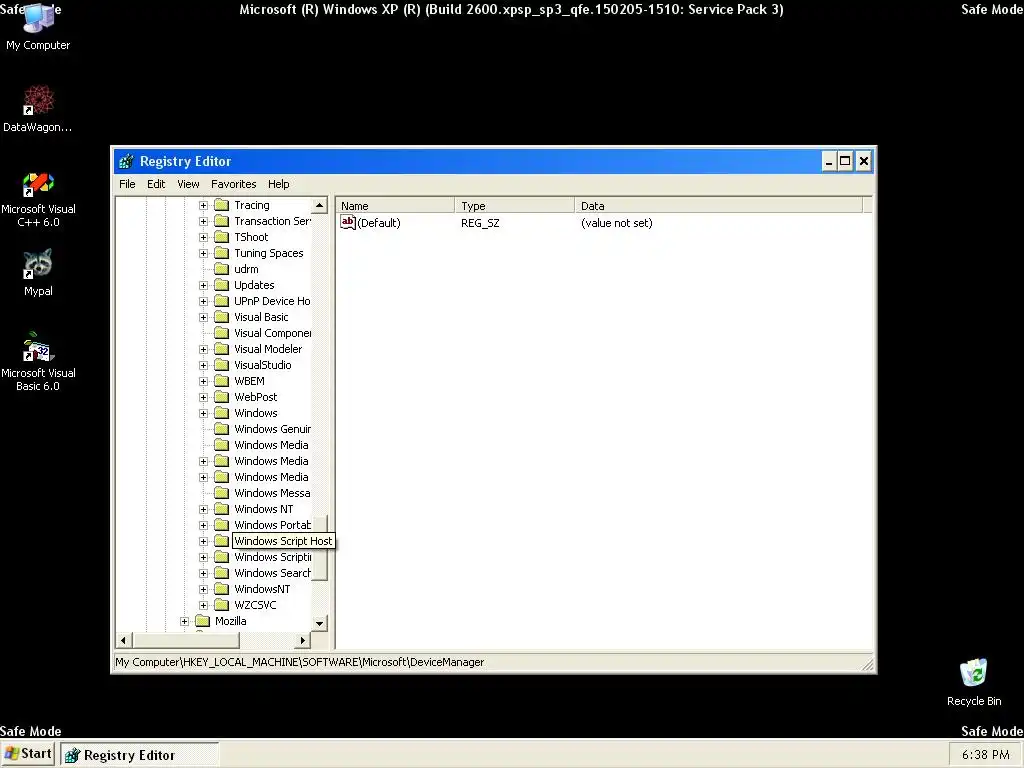Screen dimensions: 1024x768
Task: Click the 6:38 PM system clock
Action: tap(985, 755)
